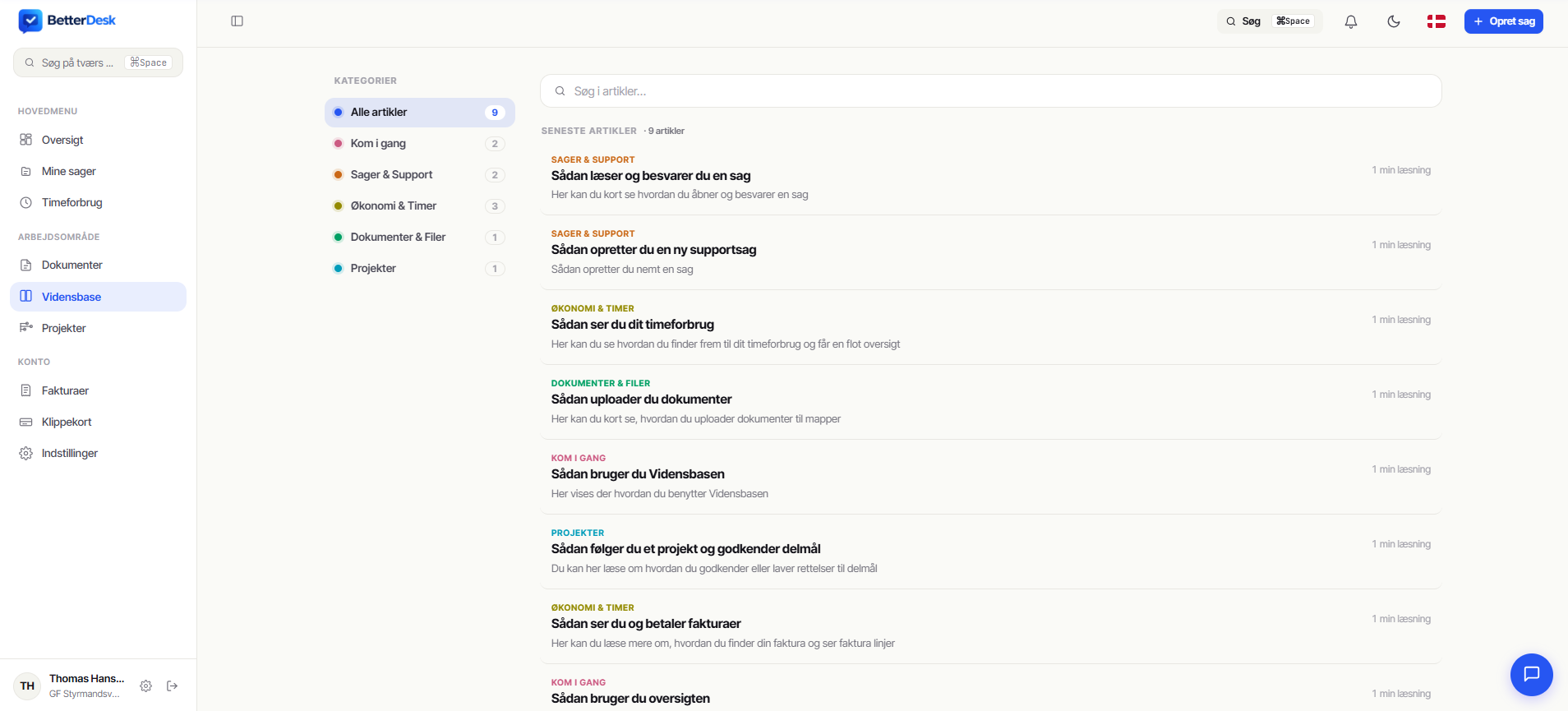The image size is (1568, 711).
Task: Click the magnifier icon in article search
Action: click(x=560, y=91)
